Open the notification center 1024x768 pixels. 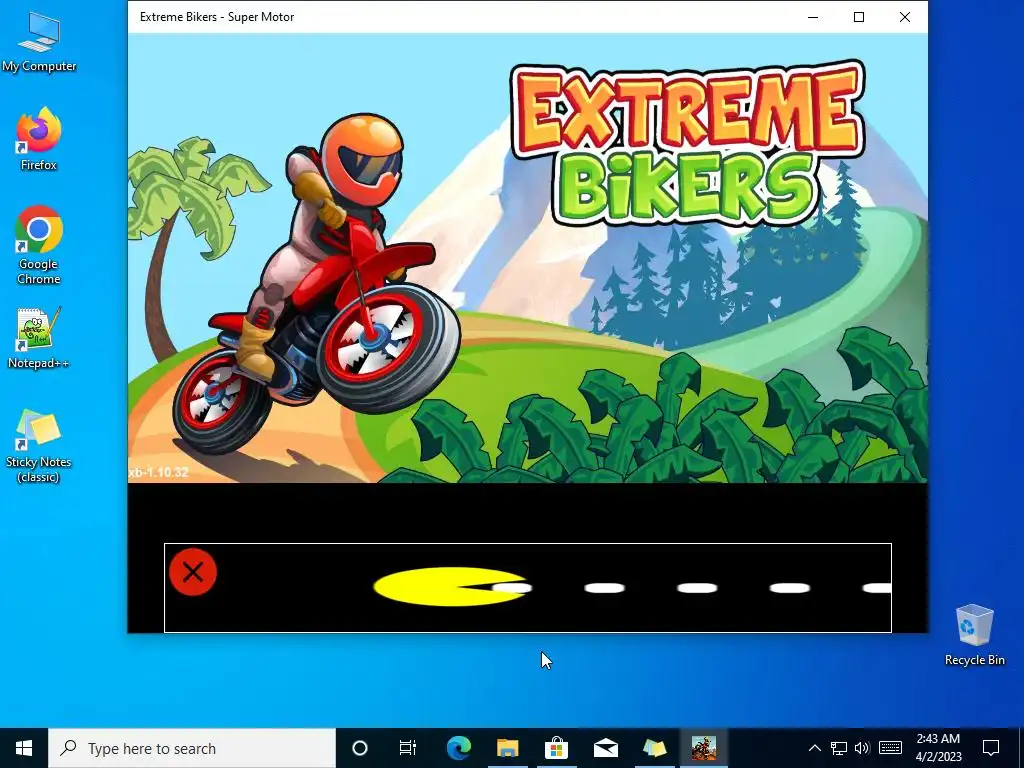tap(991, 748)
